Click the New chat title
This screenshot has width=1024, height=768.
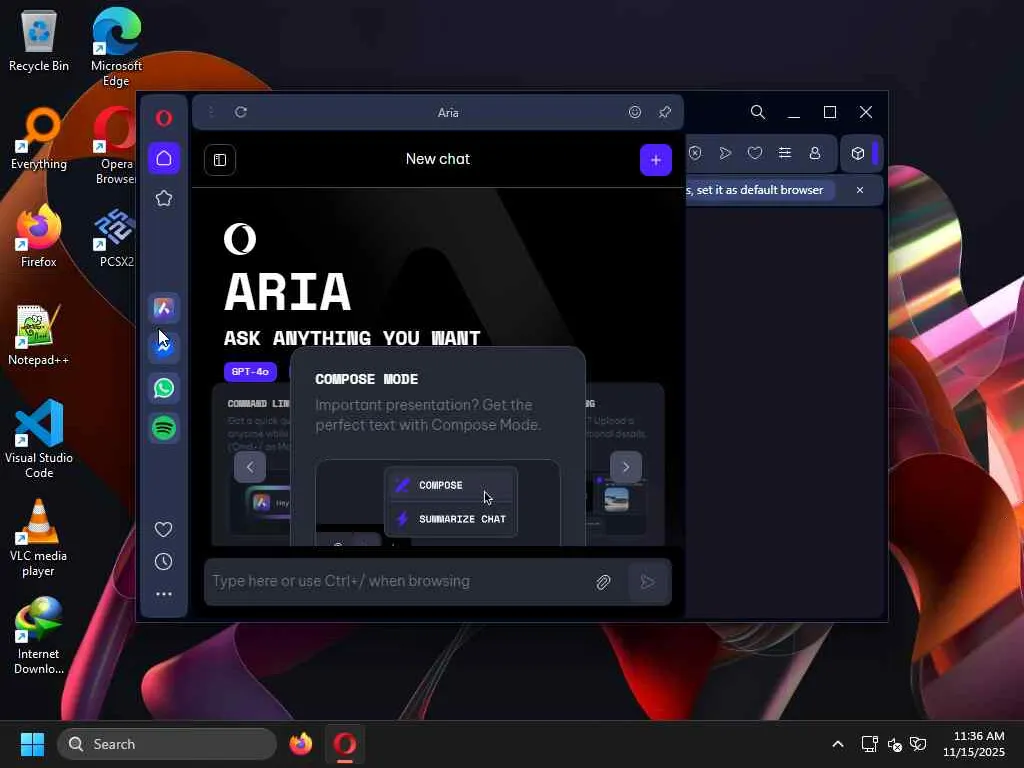click(x=438, y=159)
